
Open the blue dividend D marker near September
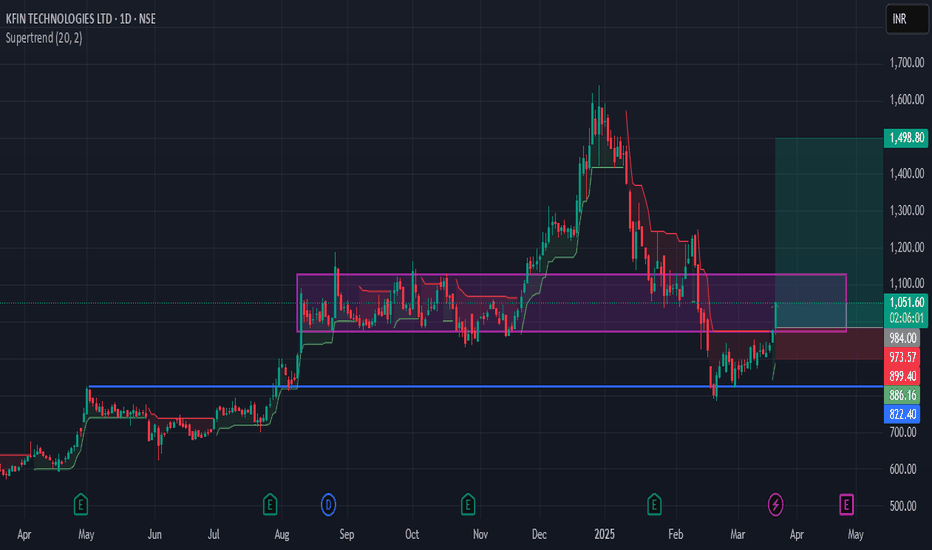(x=328, y=505)
